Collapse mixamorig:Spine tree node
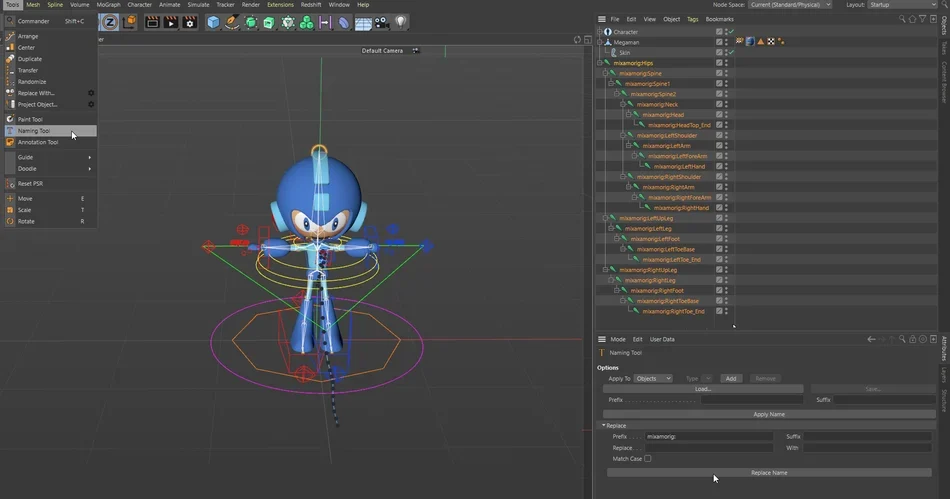This screenshot has height=499, width=950. 605,73
